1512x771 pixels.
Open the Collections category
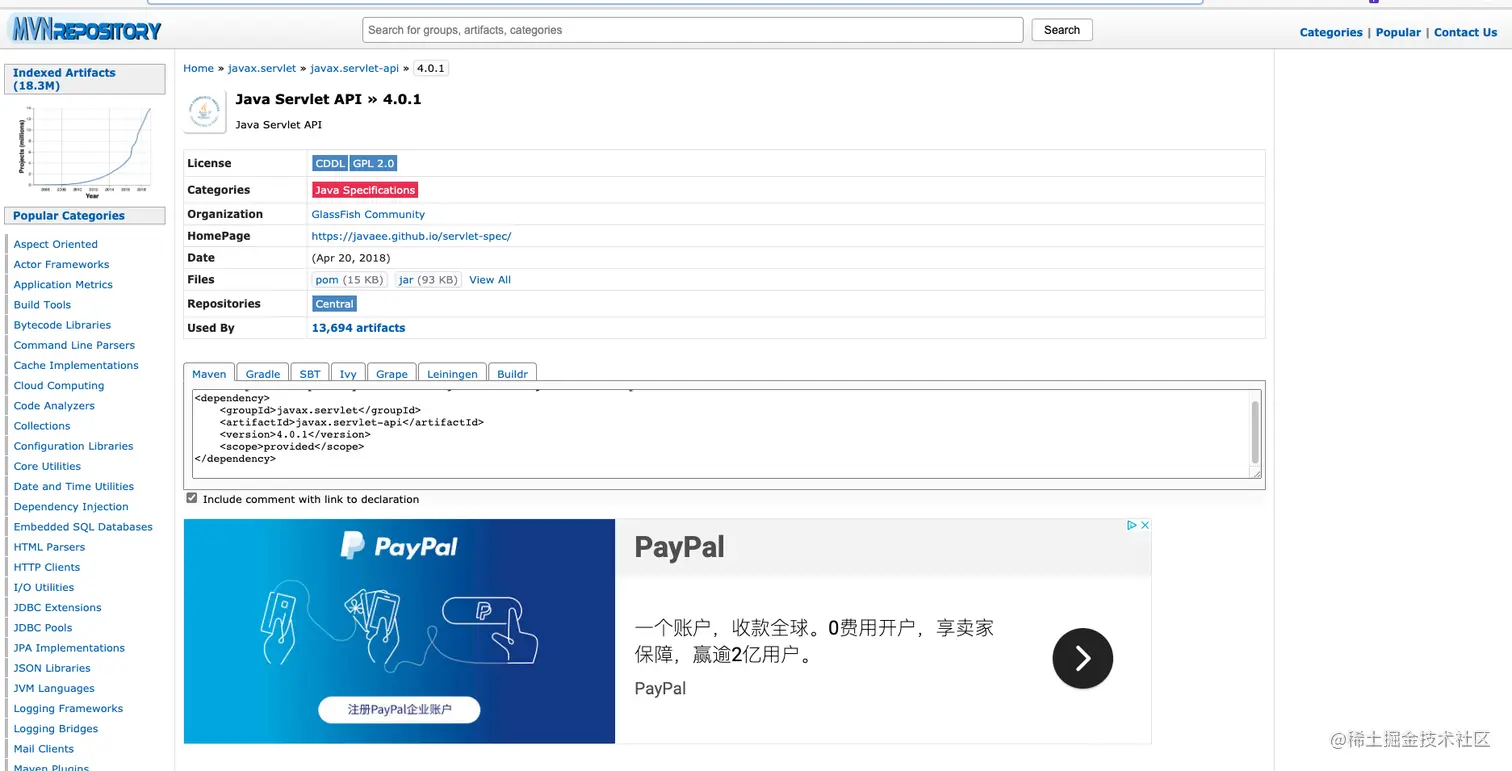42,426
